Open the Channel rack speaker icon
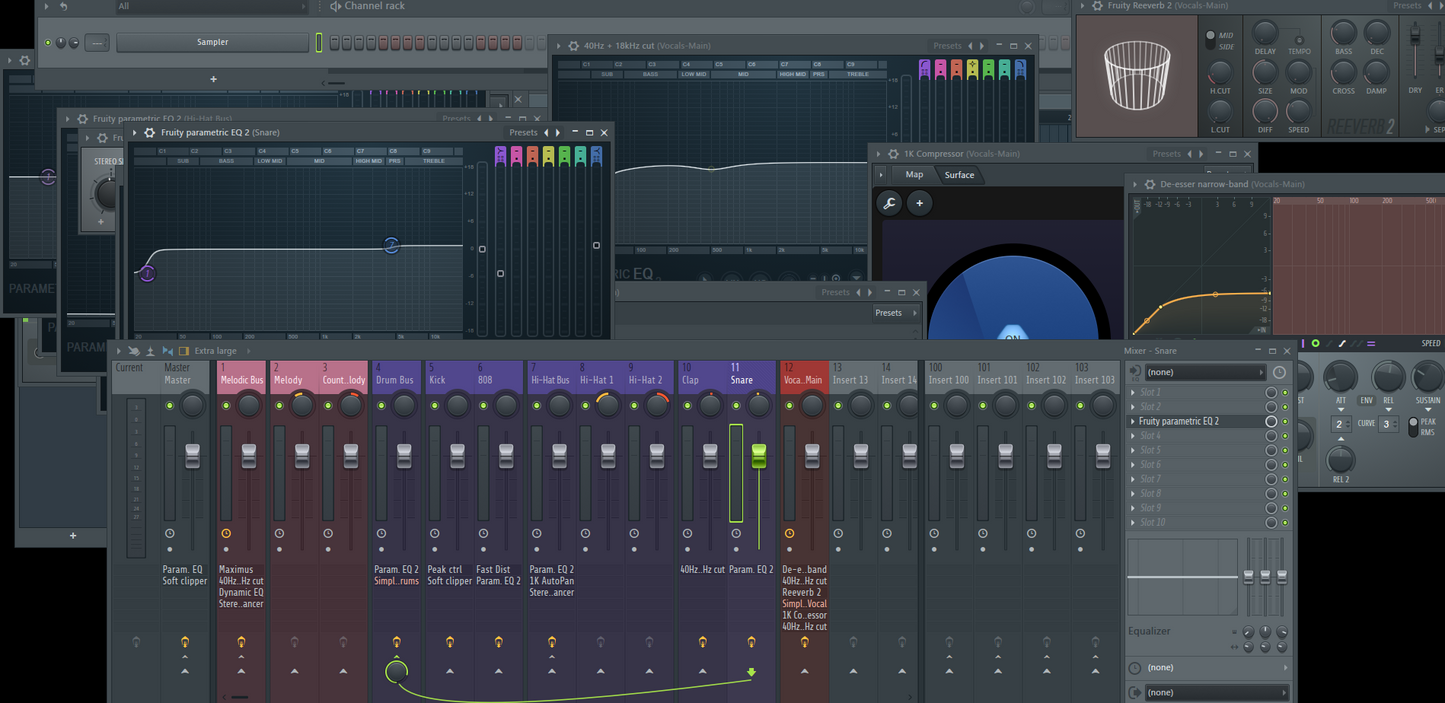1445x703 pixels. (335, 6)
